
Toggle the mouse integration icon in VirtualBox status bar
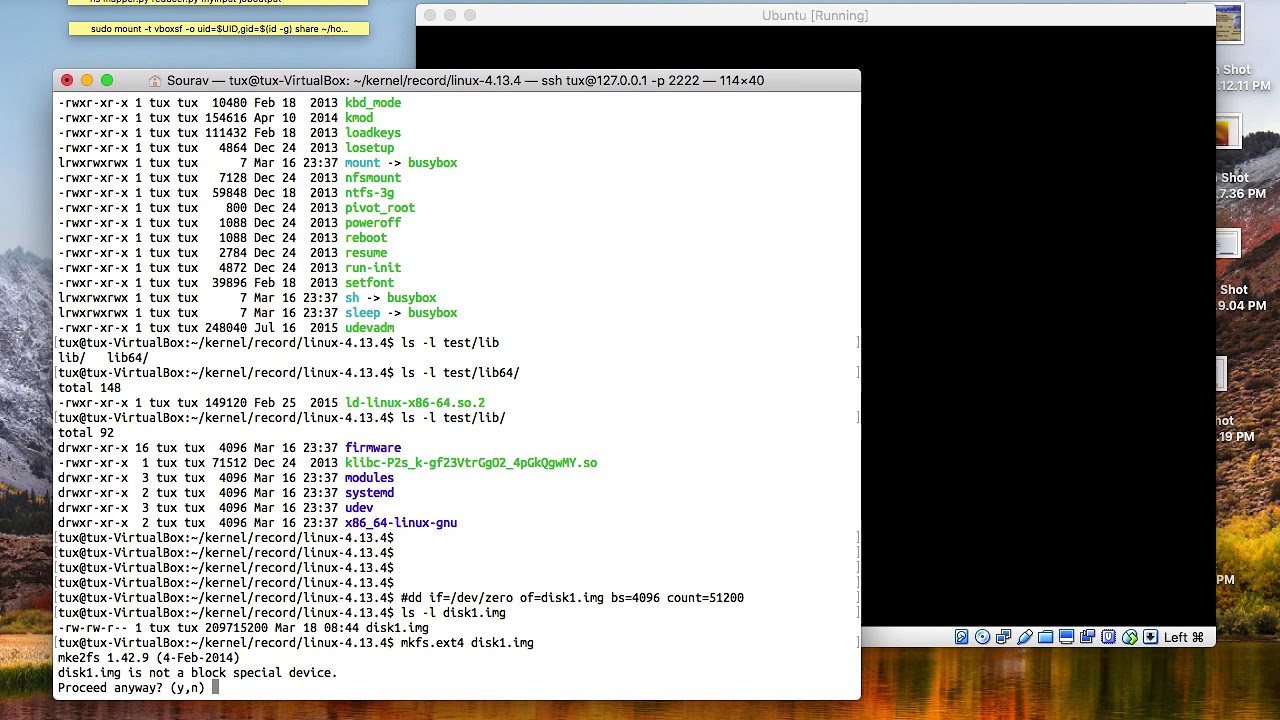(1130, 637)
